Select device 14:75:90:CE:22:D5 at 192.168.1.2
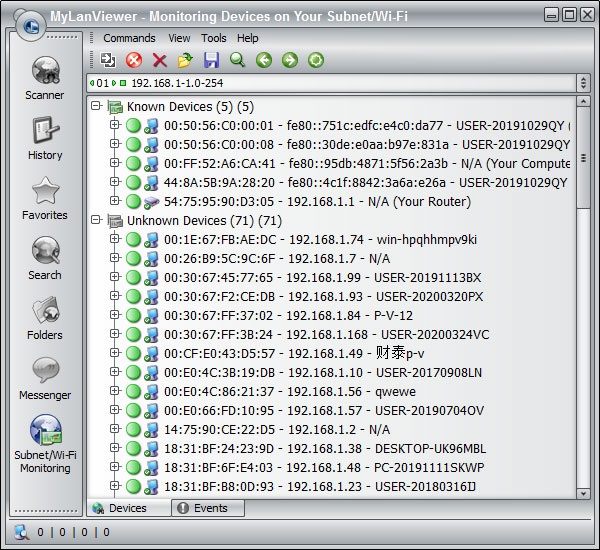The image size is (600, 550). point(277,430)
